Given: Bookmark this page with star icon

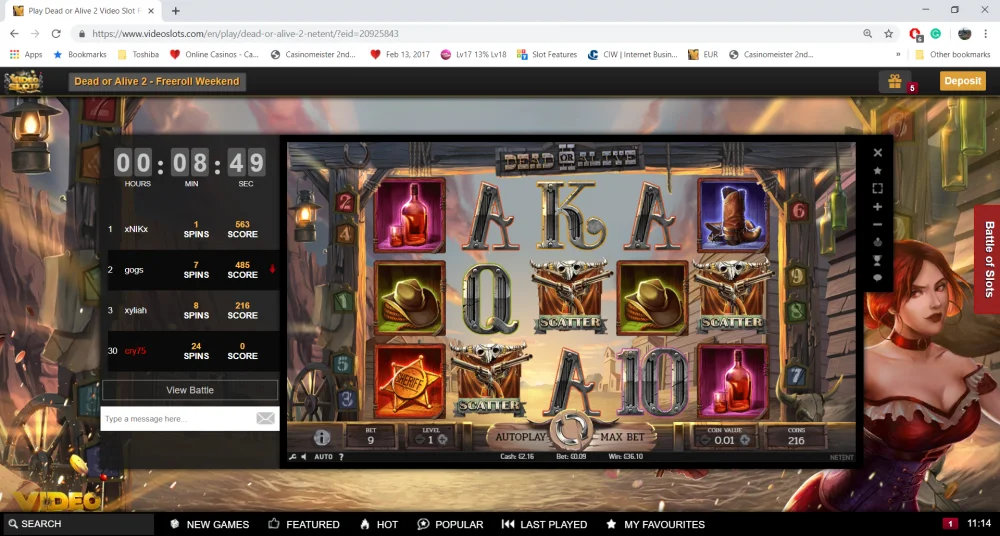Looking at the screenshot, I should tap(888, 33).
